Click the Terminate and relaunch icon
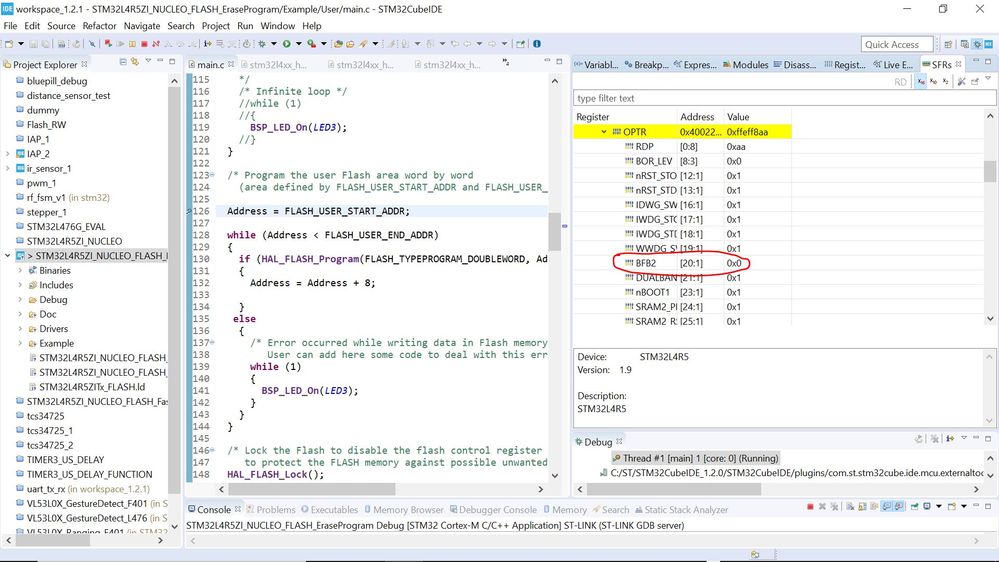Image resolution: width=999 pixels, height=562 pixels. [x=108, y=44]
